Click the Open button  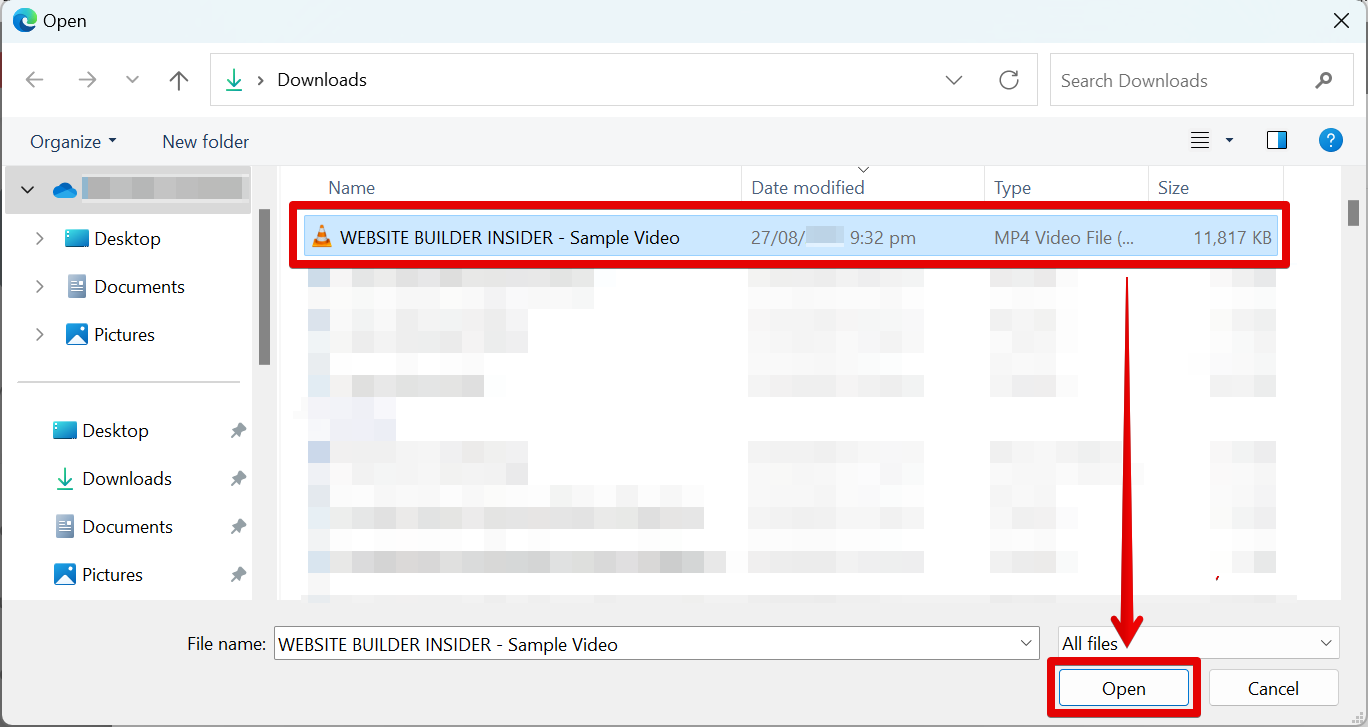click(x=1124, y=688)
